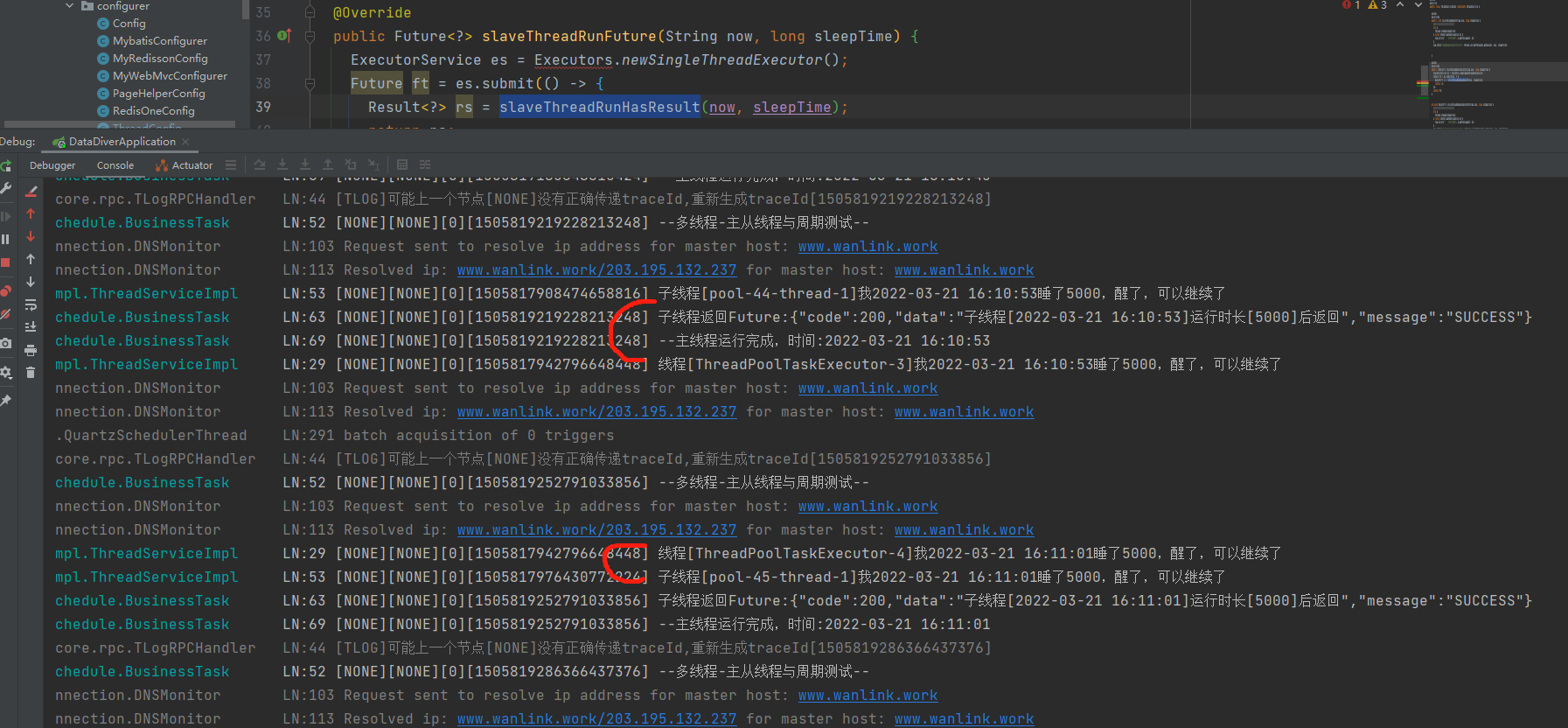Screen dimensions: 1568x728
Task: Open the Actuator tab
Action: (x=185, y=165)
